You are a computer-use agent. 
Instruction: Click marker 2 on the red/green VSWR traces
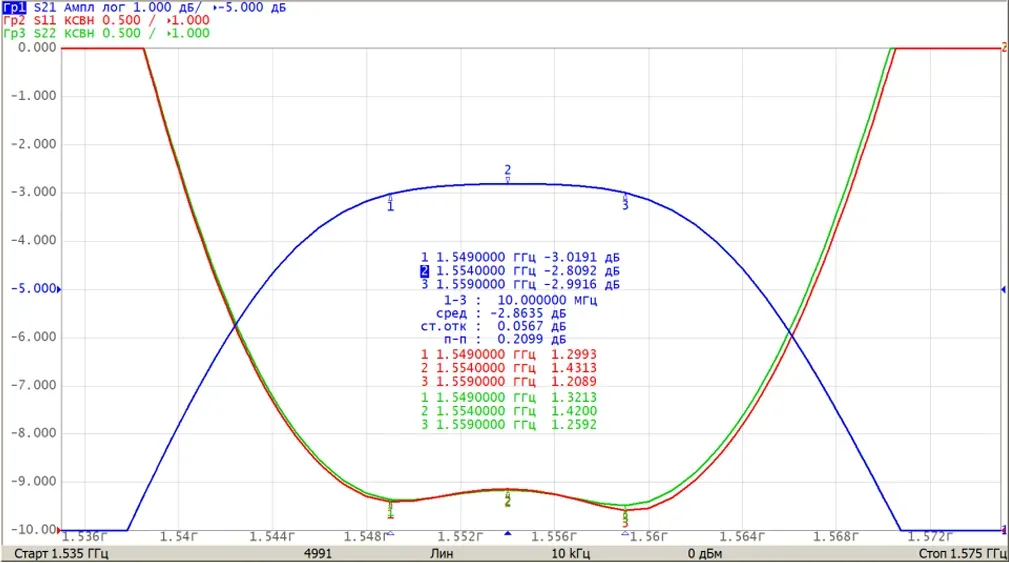point(508,499)
